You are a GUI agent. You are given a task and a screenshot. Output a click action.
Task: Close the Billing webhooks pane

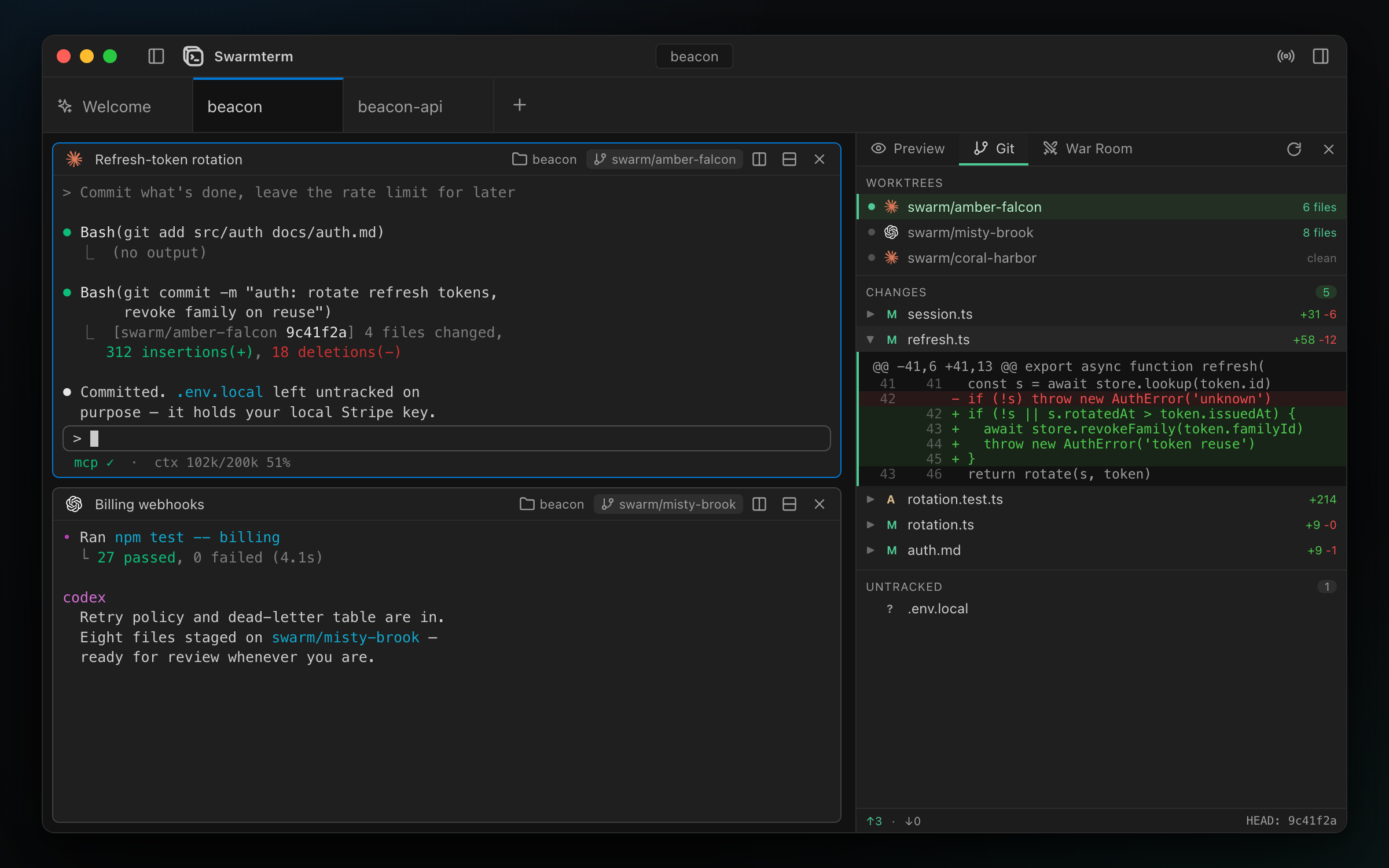tap(820, 504)
